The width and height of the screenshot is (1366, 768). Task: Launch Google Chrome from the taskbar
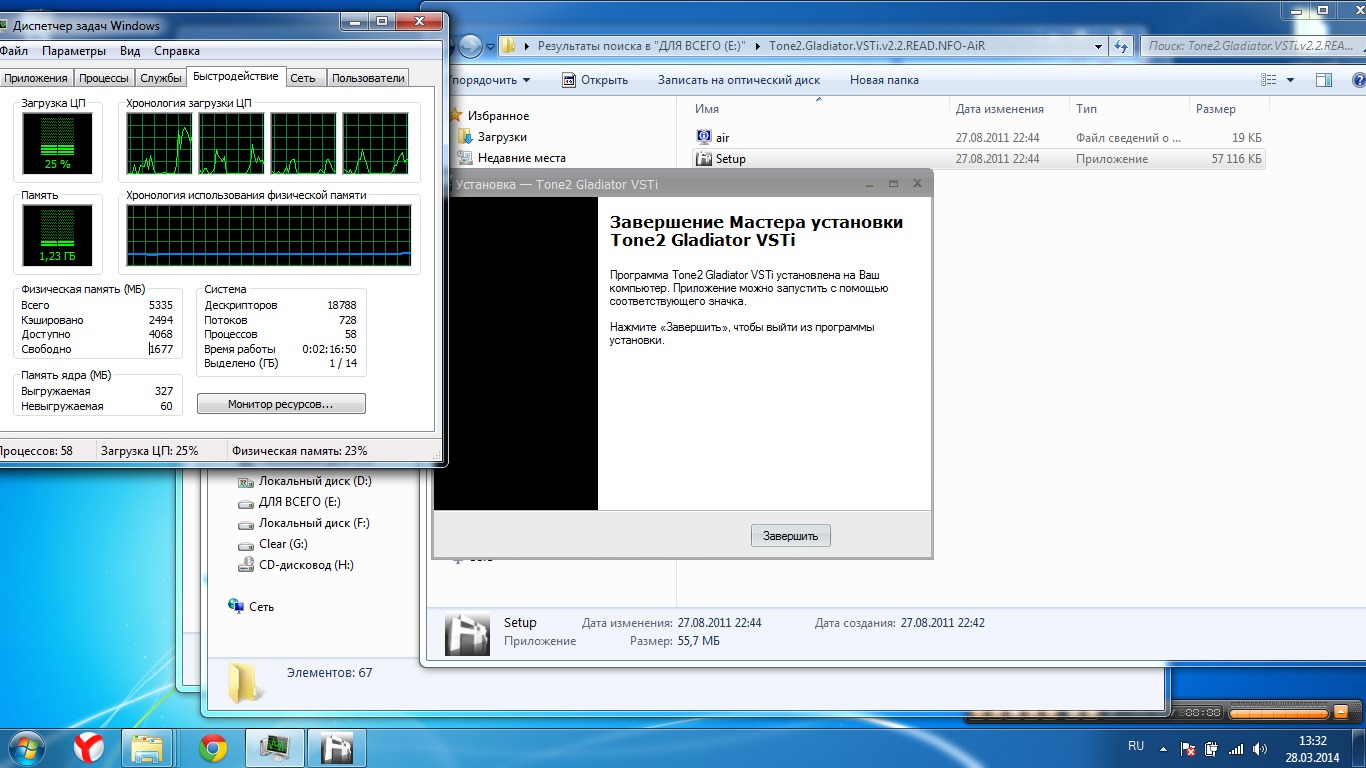coord(212,747)
